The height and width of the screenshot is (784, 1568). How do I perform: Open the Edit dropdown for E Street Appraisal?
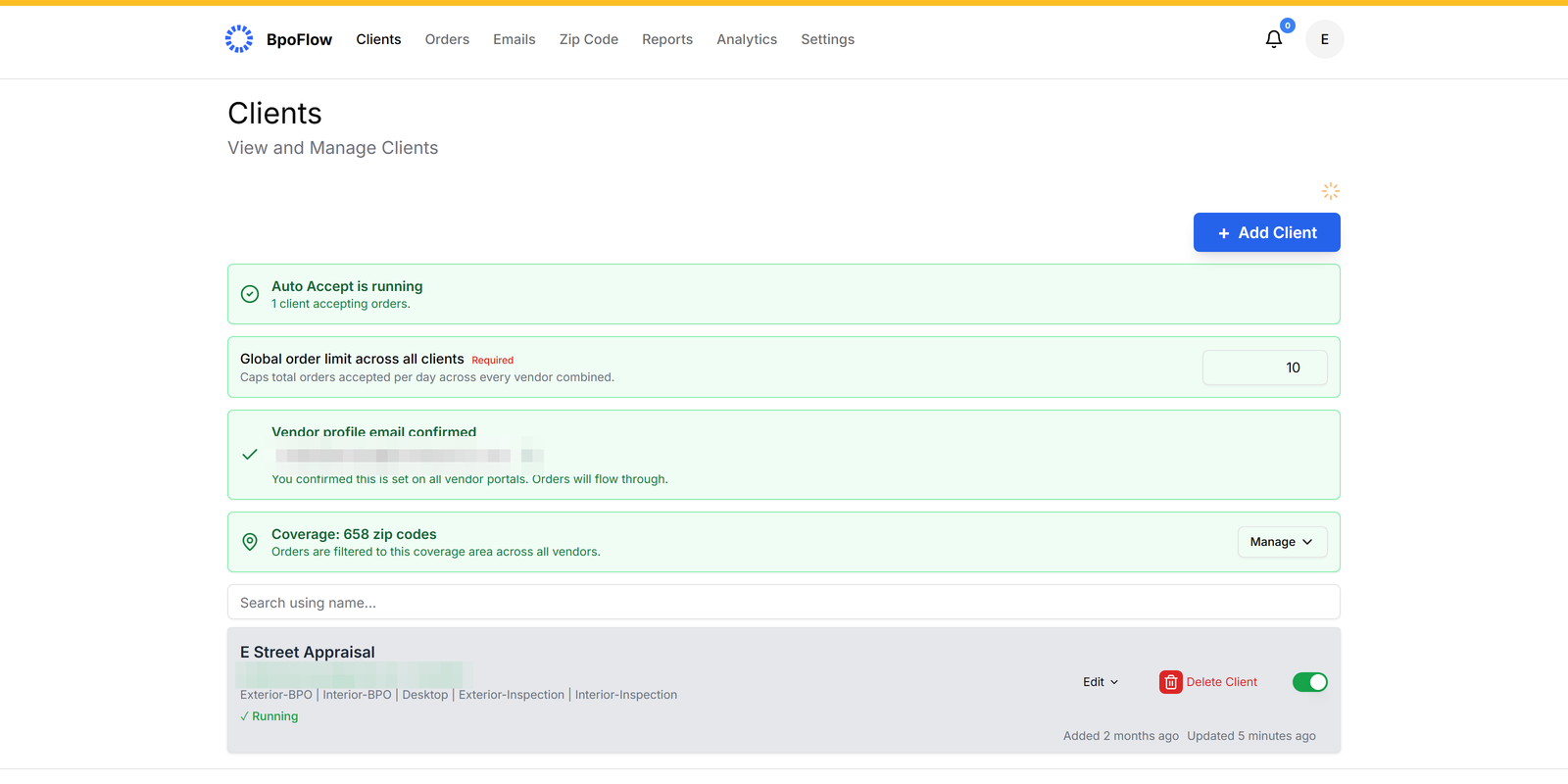[x=1101, y=682]
